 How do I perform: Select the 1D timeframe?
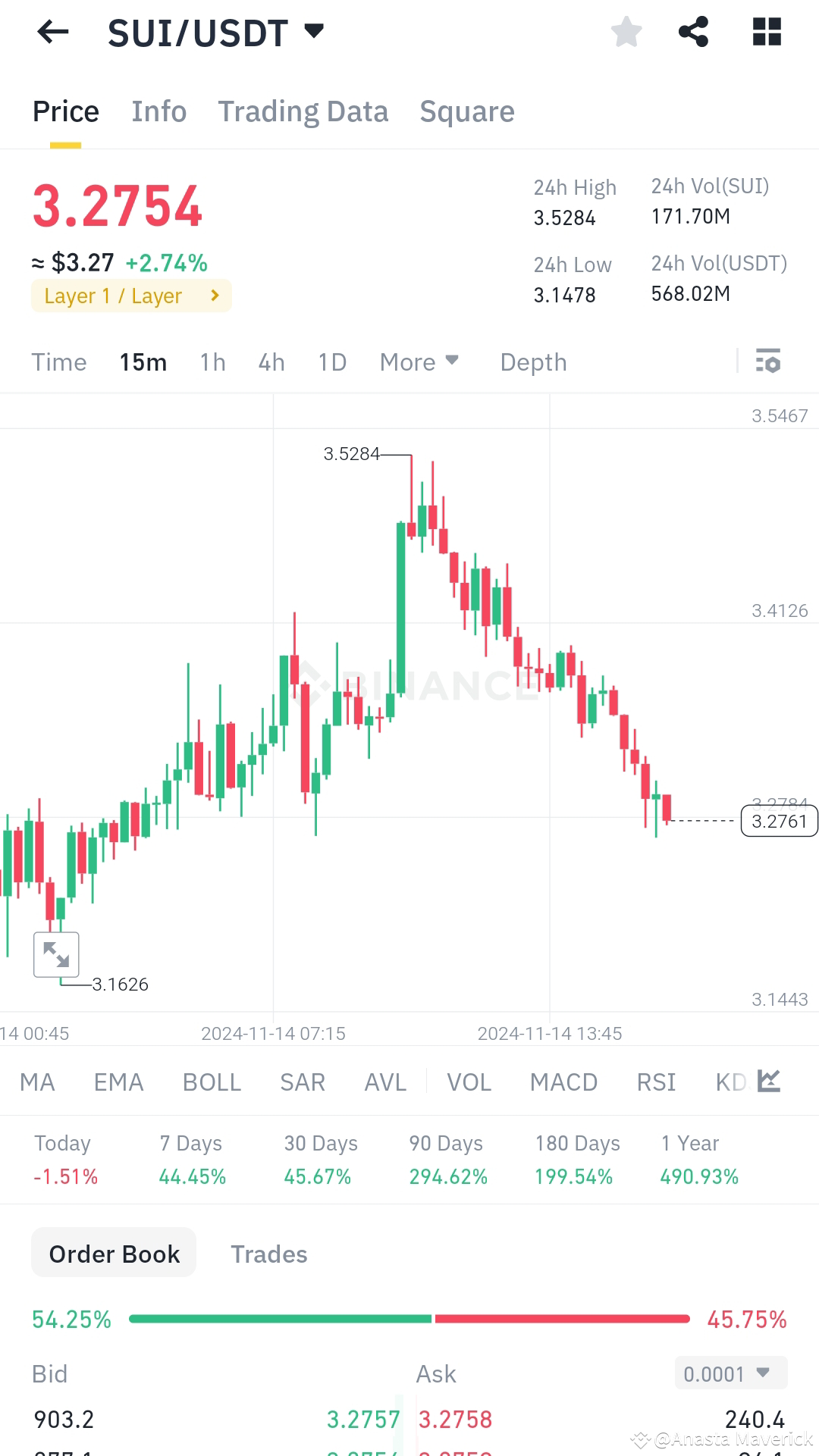[x=331, y=362]
